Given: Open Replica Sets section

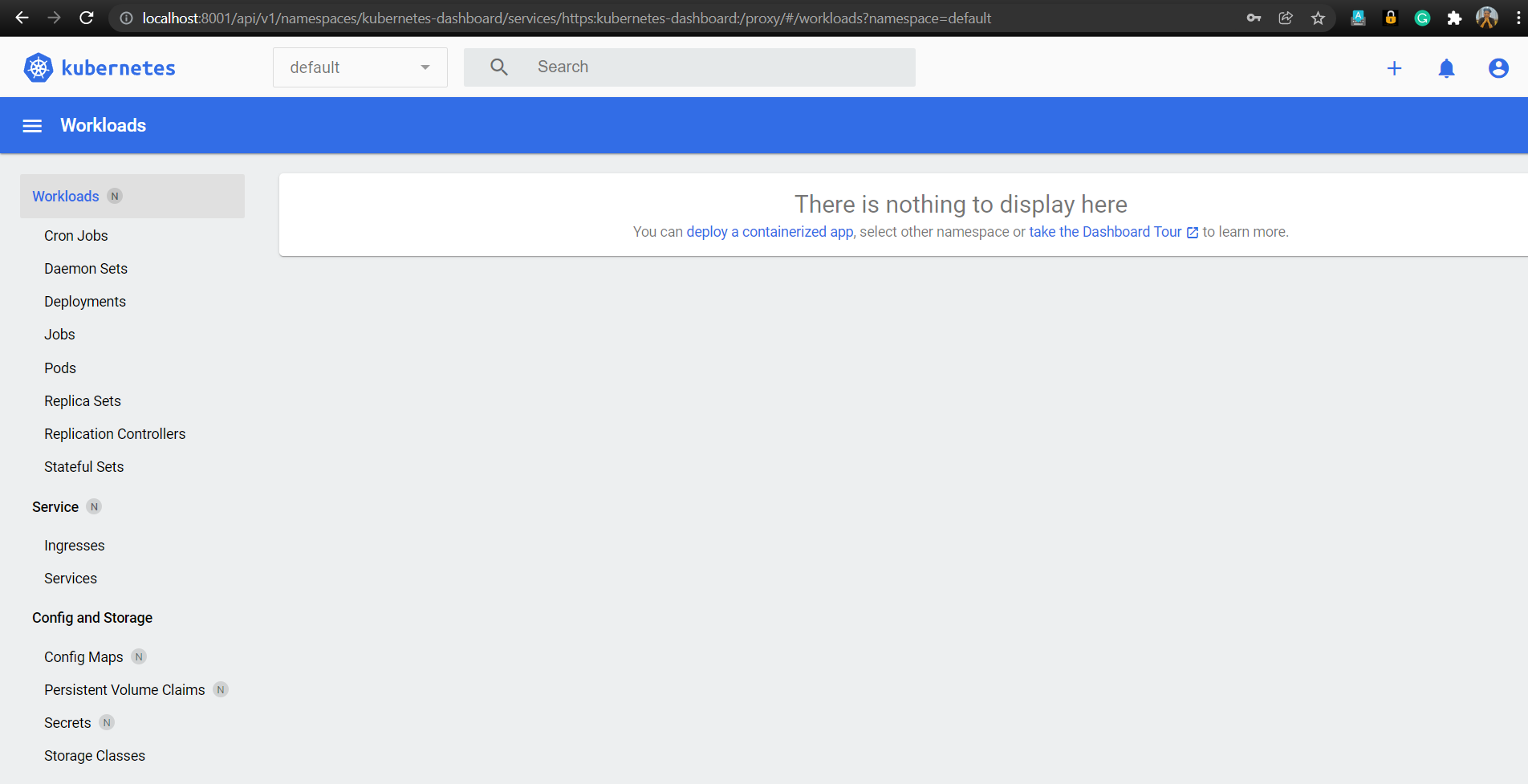Looking at the screenshot, I should pos(83,401).
